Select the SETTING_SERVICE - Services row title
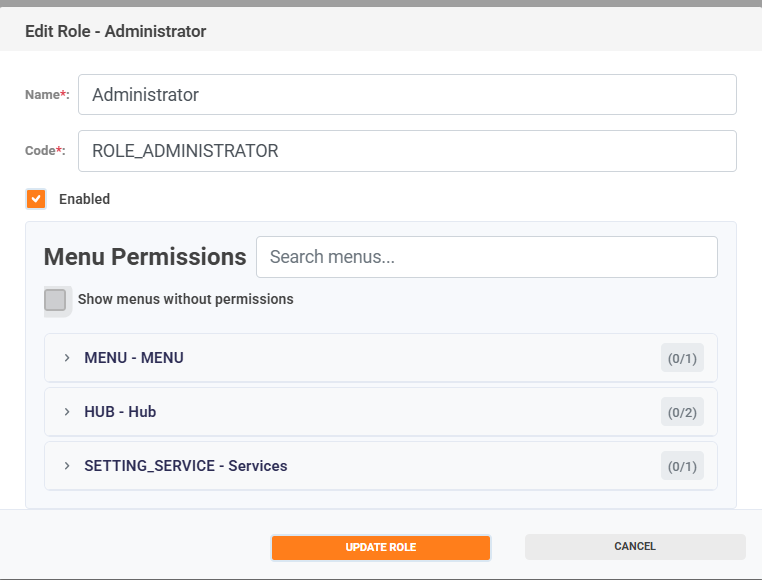 click(185, 466)
